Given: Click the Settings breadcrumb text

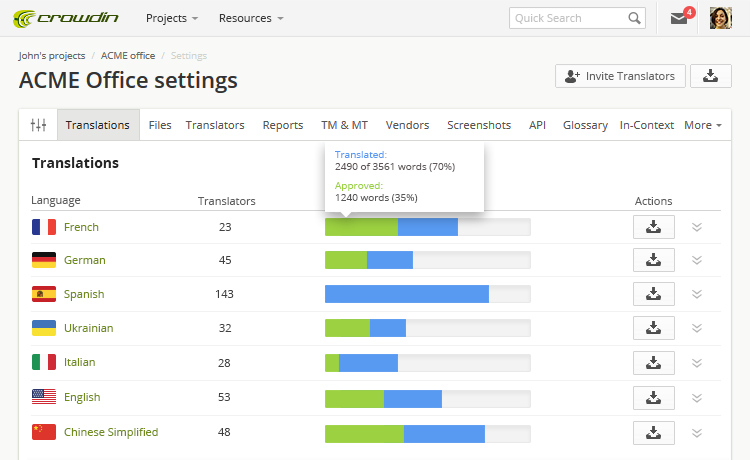Looking at the screenshot, I should tap(189, 55).
